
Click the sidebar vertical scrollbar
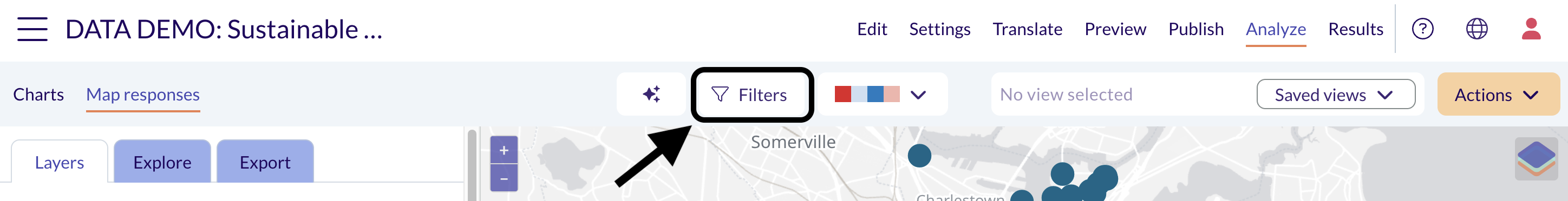[472, 164]
